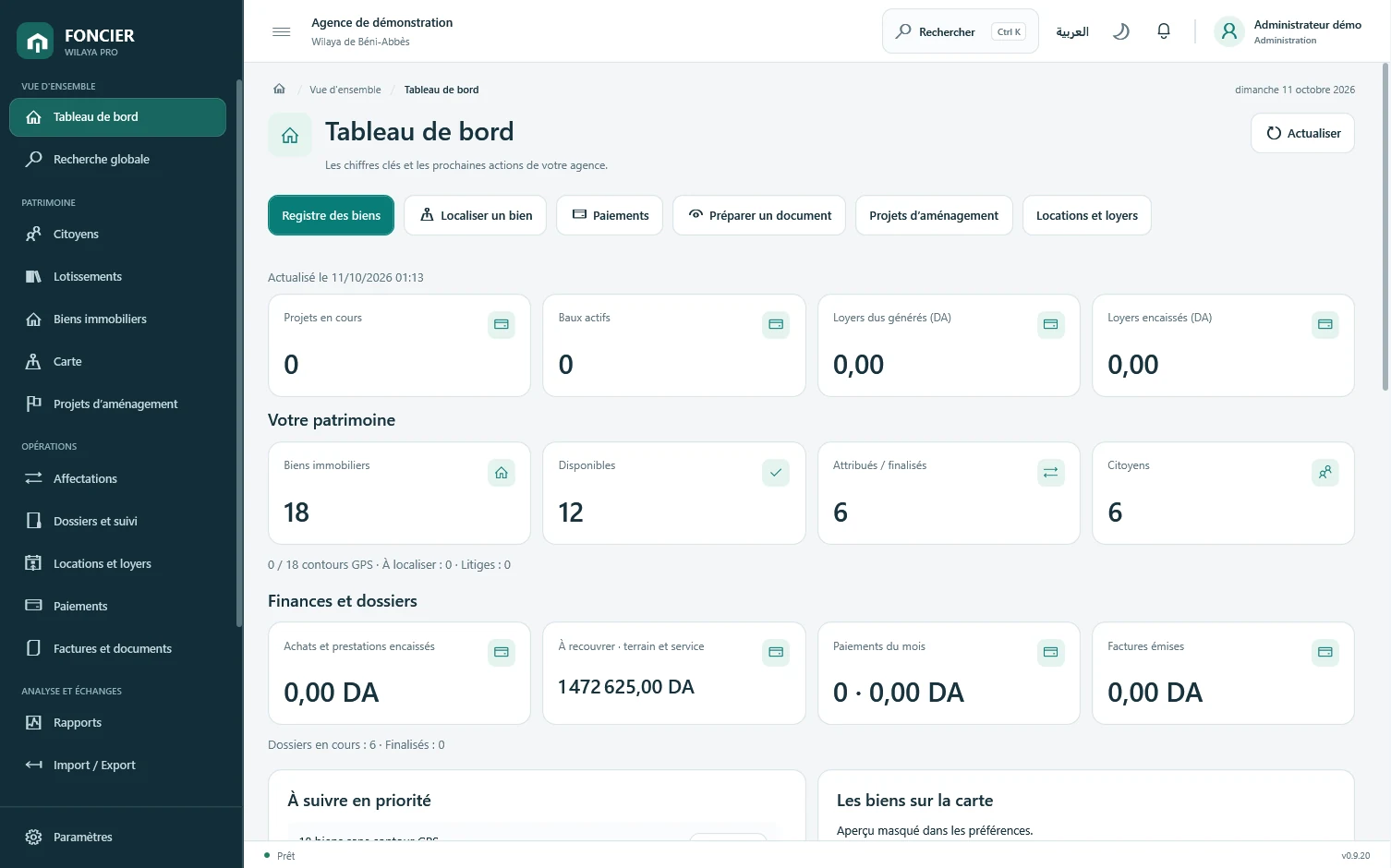Click the Disponibles card checkmark icon
The width and height of the screenshot is (1391, 868).
(x=776, y=473)
